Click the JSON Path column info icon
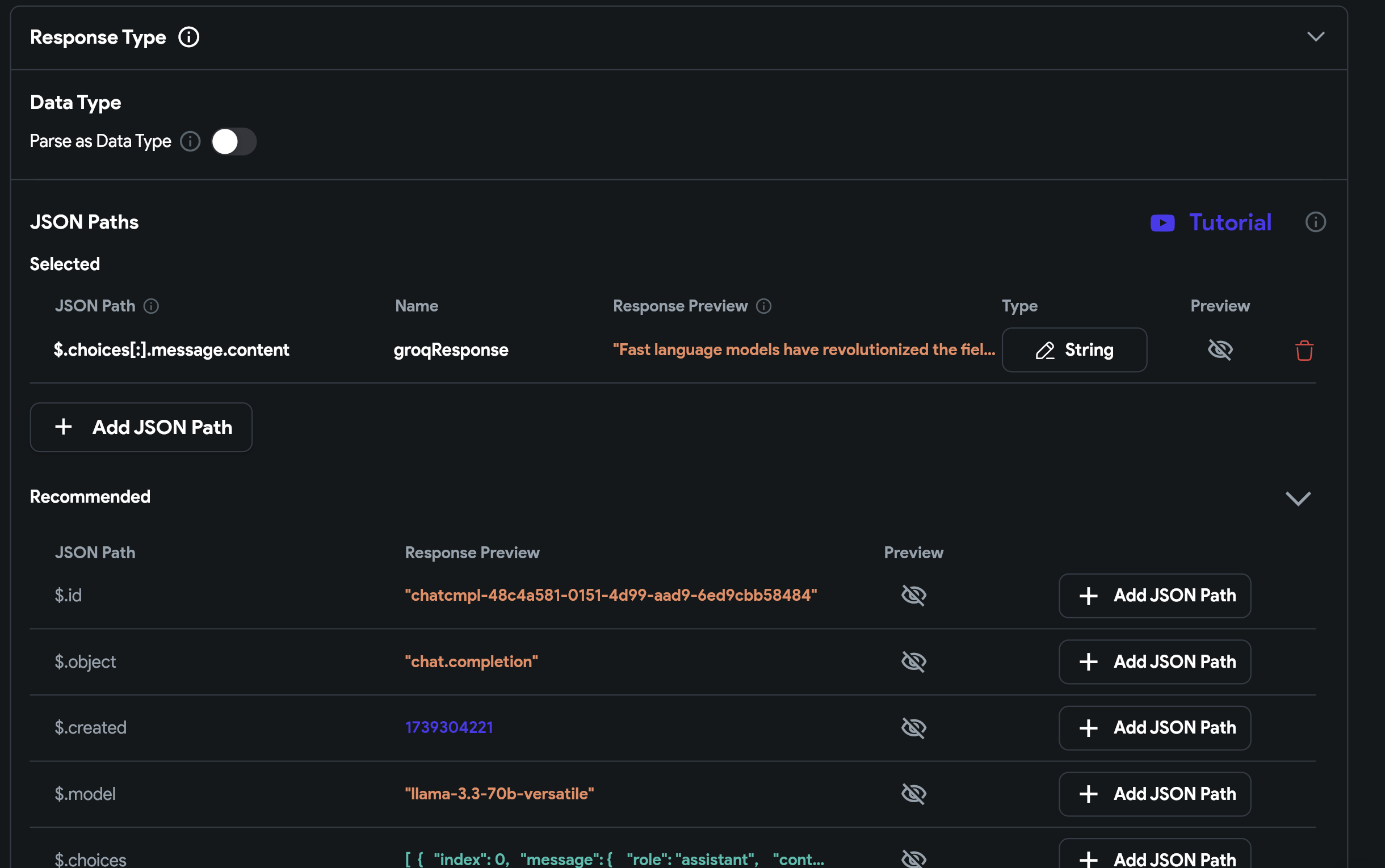 (x=151, y=306)
